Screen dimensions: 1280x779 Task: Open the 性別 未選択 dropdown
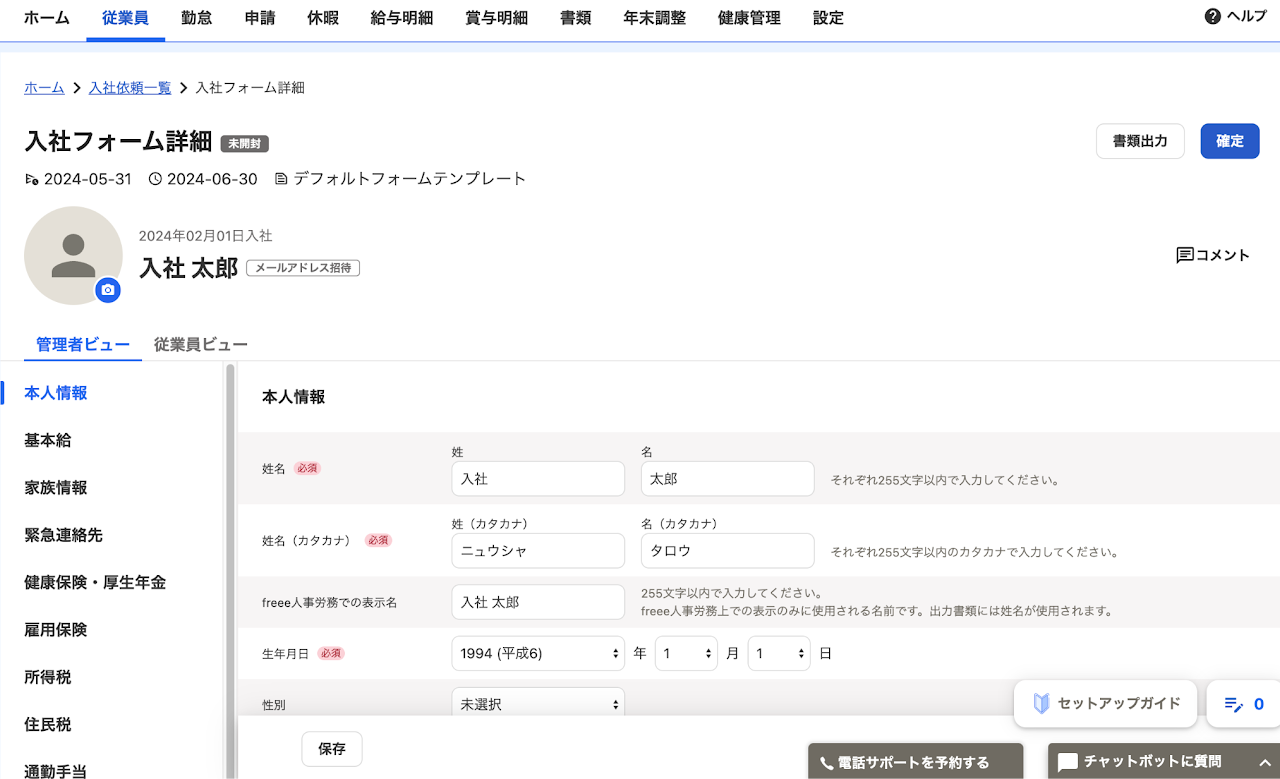(x=538, y=703)
